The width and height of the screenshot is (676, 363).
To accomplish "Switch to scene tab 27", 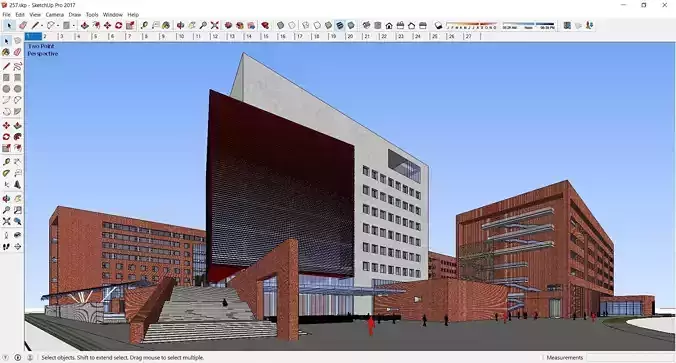I will pos(472,37).
